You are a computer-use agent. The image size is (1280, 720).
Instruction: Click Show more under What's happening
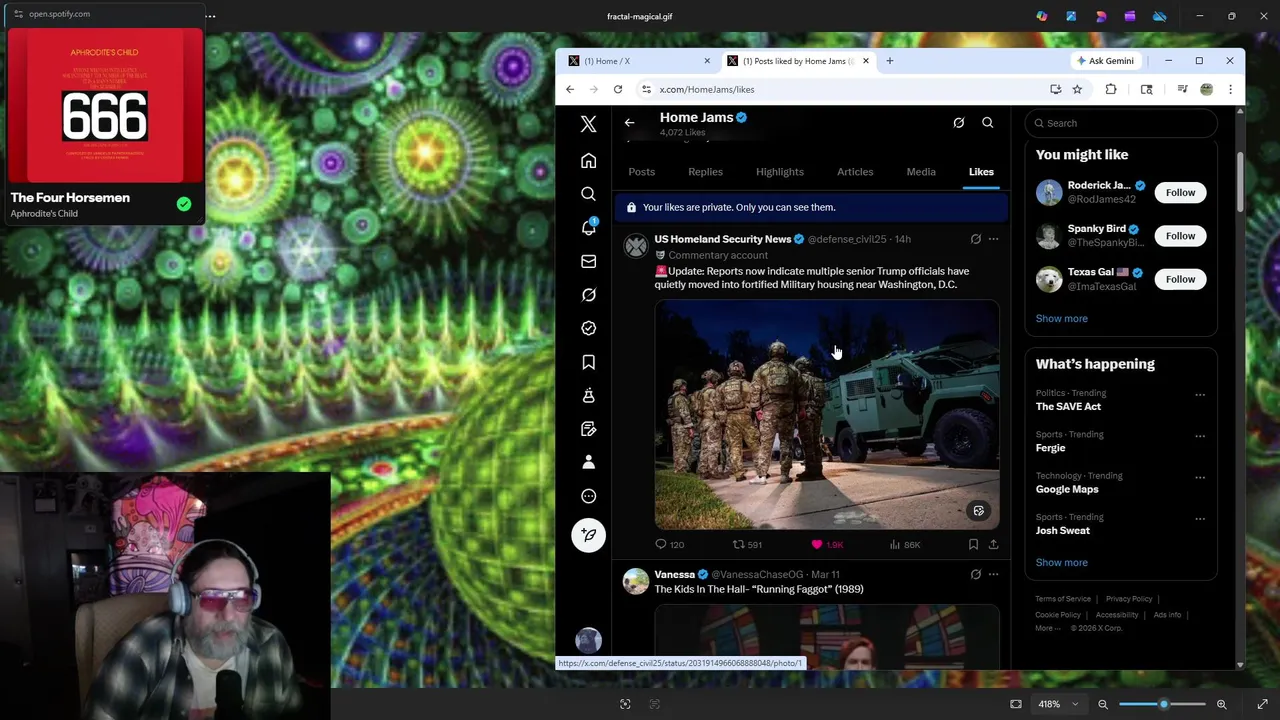[x=1061, y=562]
